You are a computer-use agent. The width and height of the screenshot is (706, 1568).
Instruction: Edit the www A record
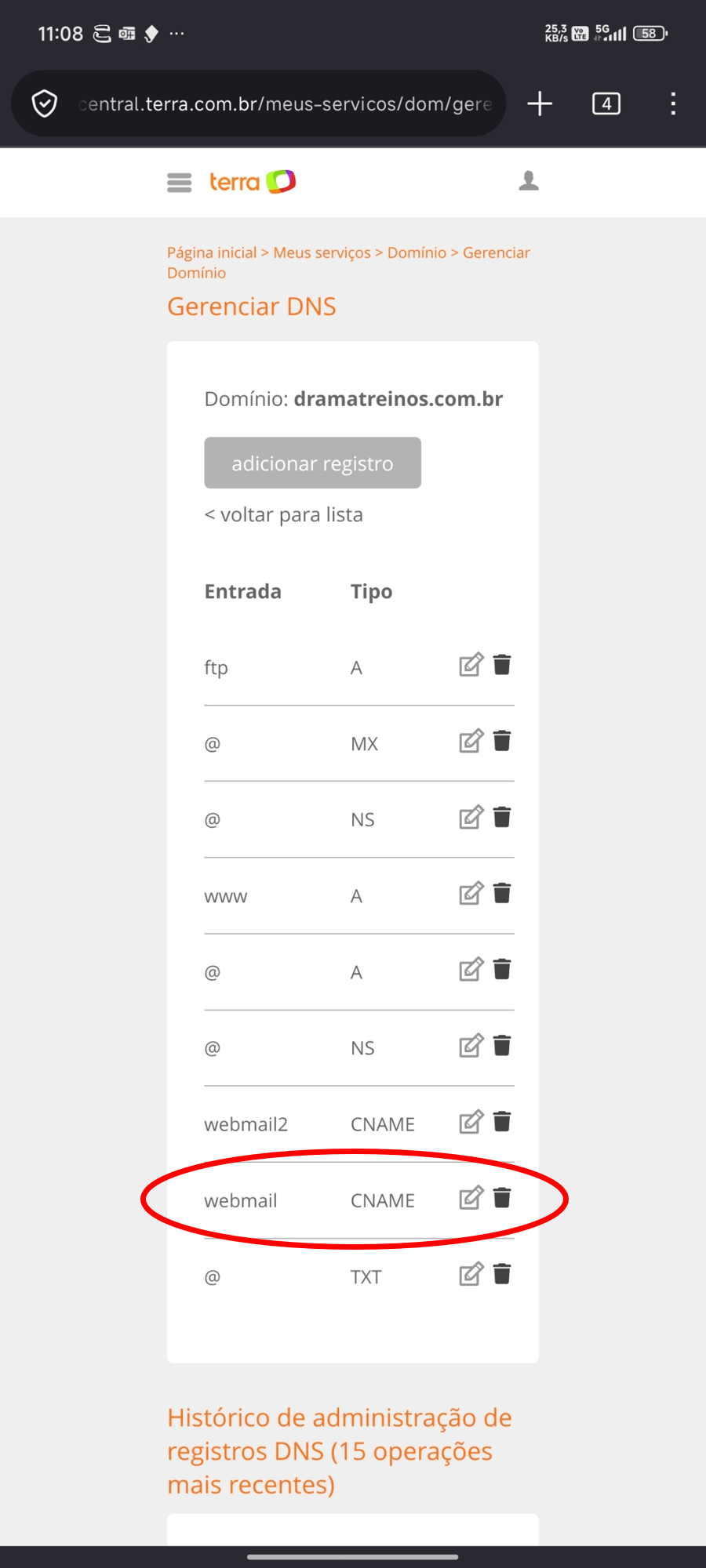471,894
